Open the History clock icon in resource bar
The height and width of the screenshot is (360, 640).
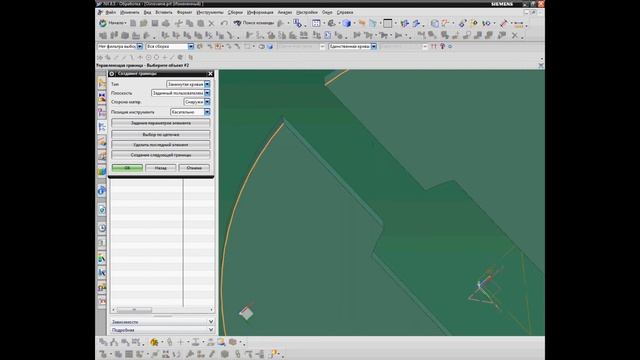[102, 228]
